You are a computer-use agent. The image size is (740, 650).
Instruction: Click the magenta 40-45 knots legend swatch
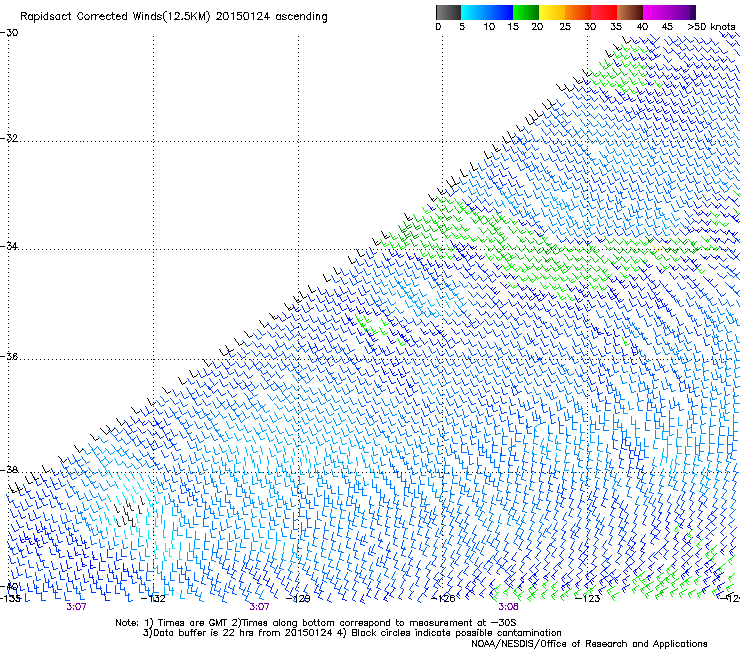(656, 12)
